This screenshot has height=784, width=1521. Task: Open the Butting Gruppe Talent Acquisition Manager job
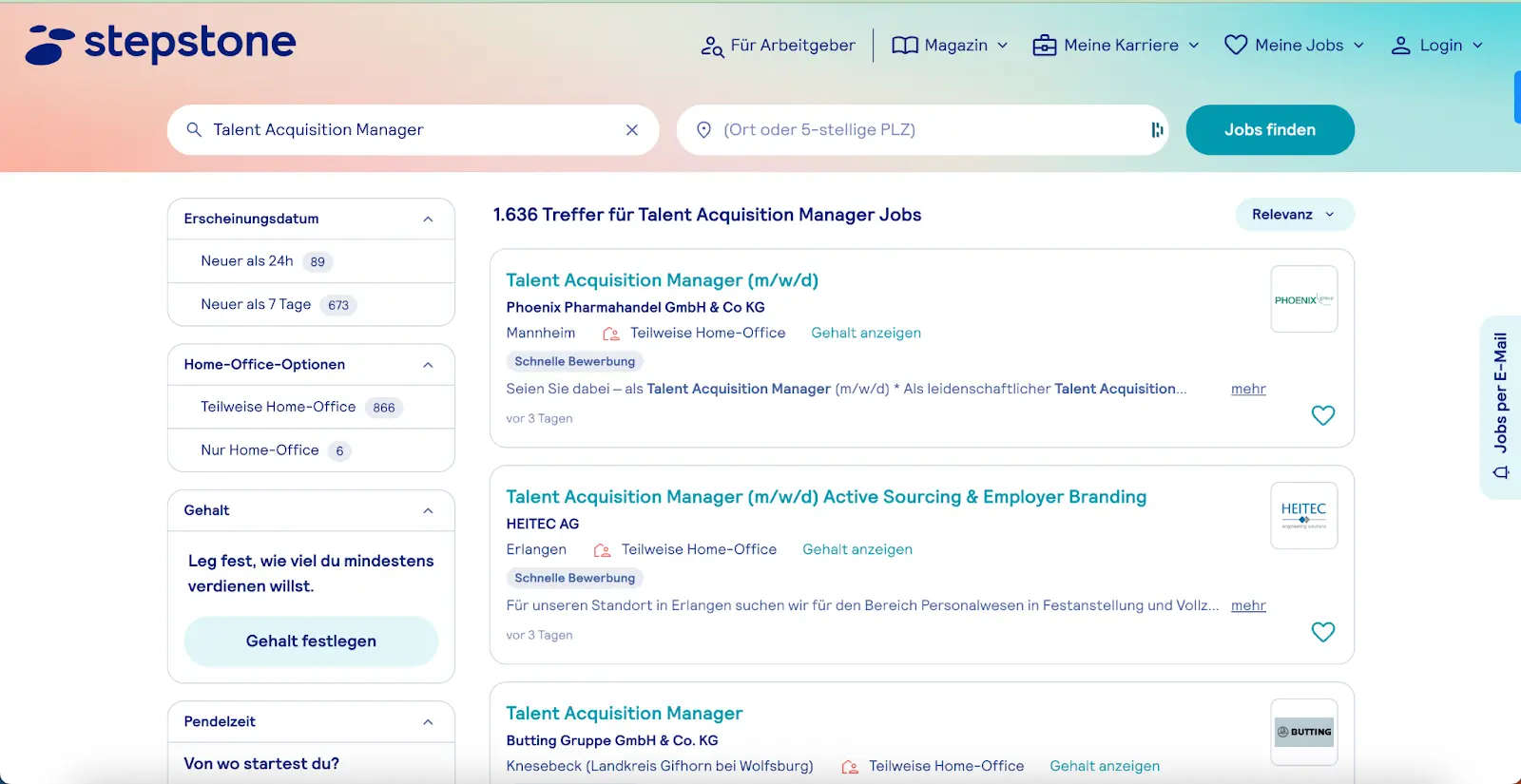coord(624,714)
